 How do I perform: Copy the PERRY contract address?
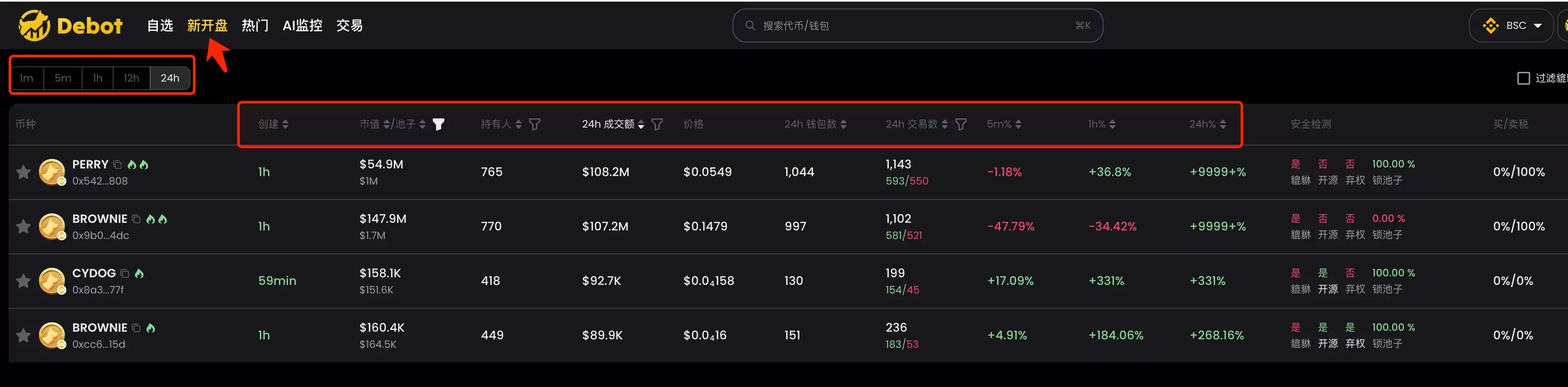click(117, 165)
